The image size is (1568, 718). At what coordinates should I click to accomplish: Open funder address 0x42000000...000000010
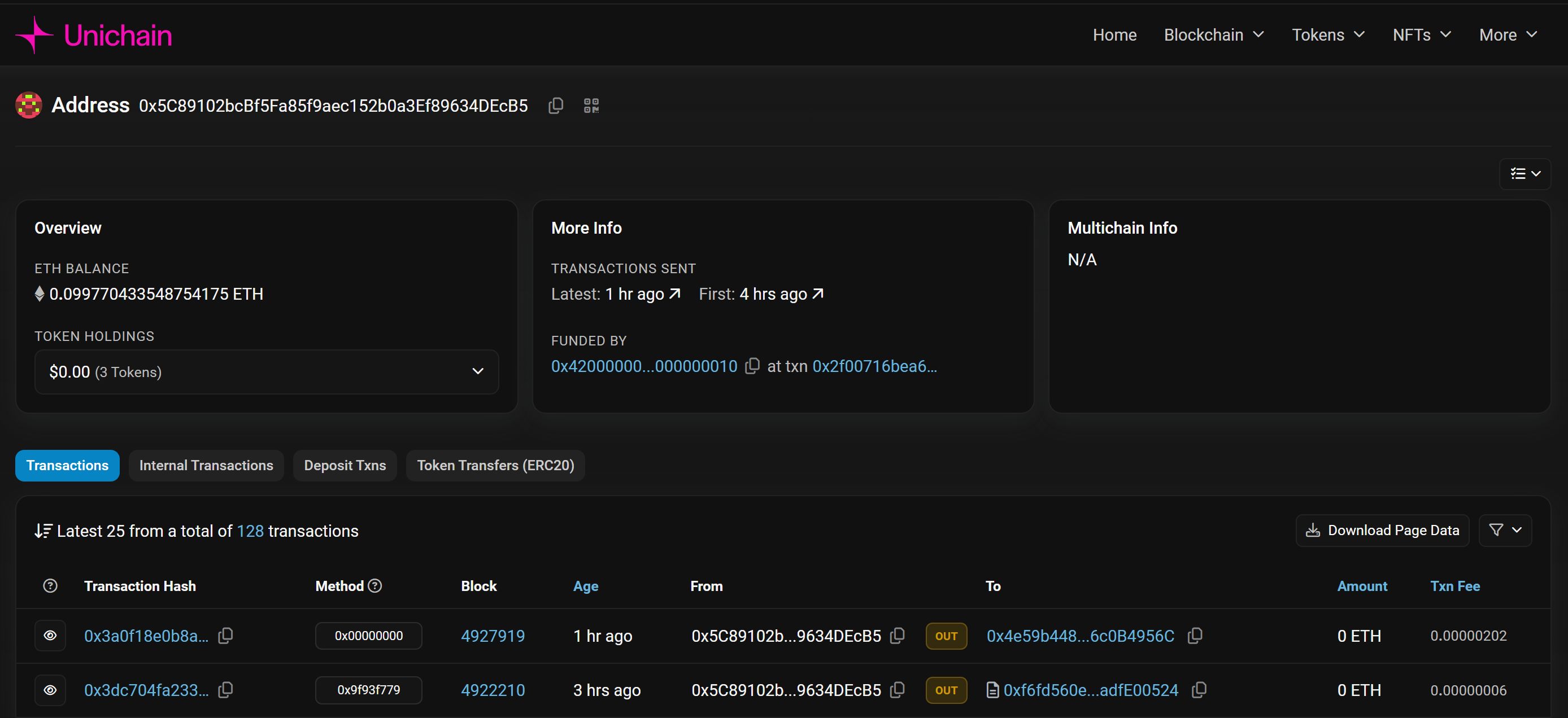[x=644, y=366]
